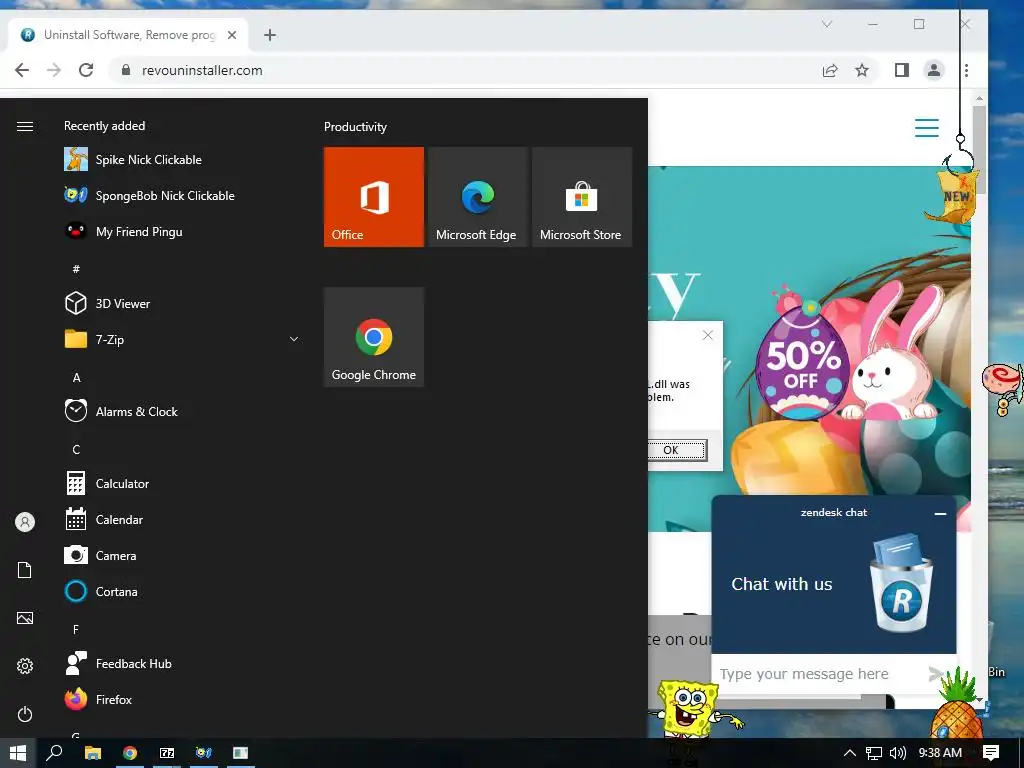
Task: Switch to SpongeBob taskbar app
Action: click(204, 753)
